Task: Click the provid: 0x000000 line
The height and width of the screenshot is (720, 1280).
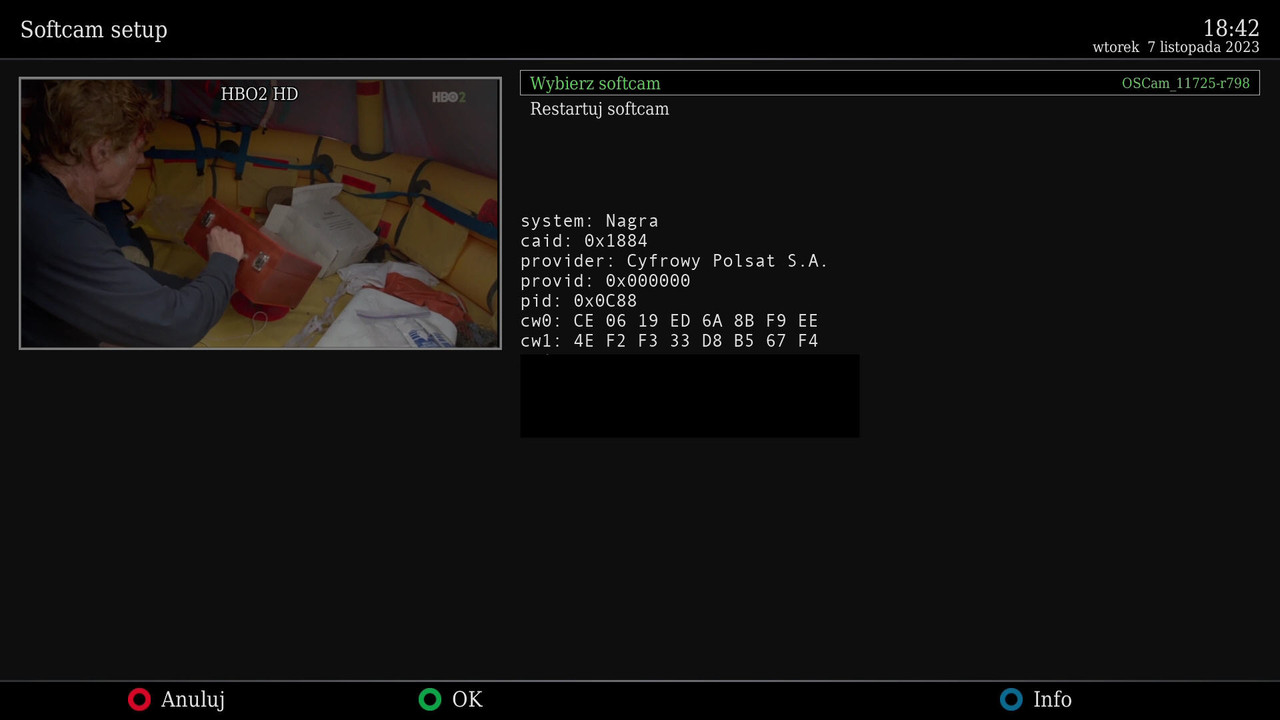Action: (x=605, y=281)
